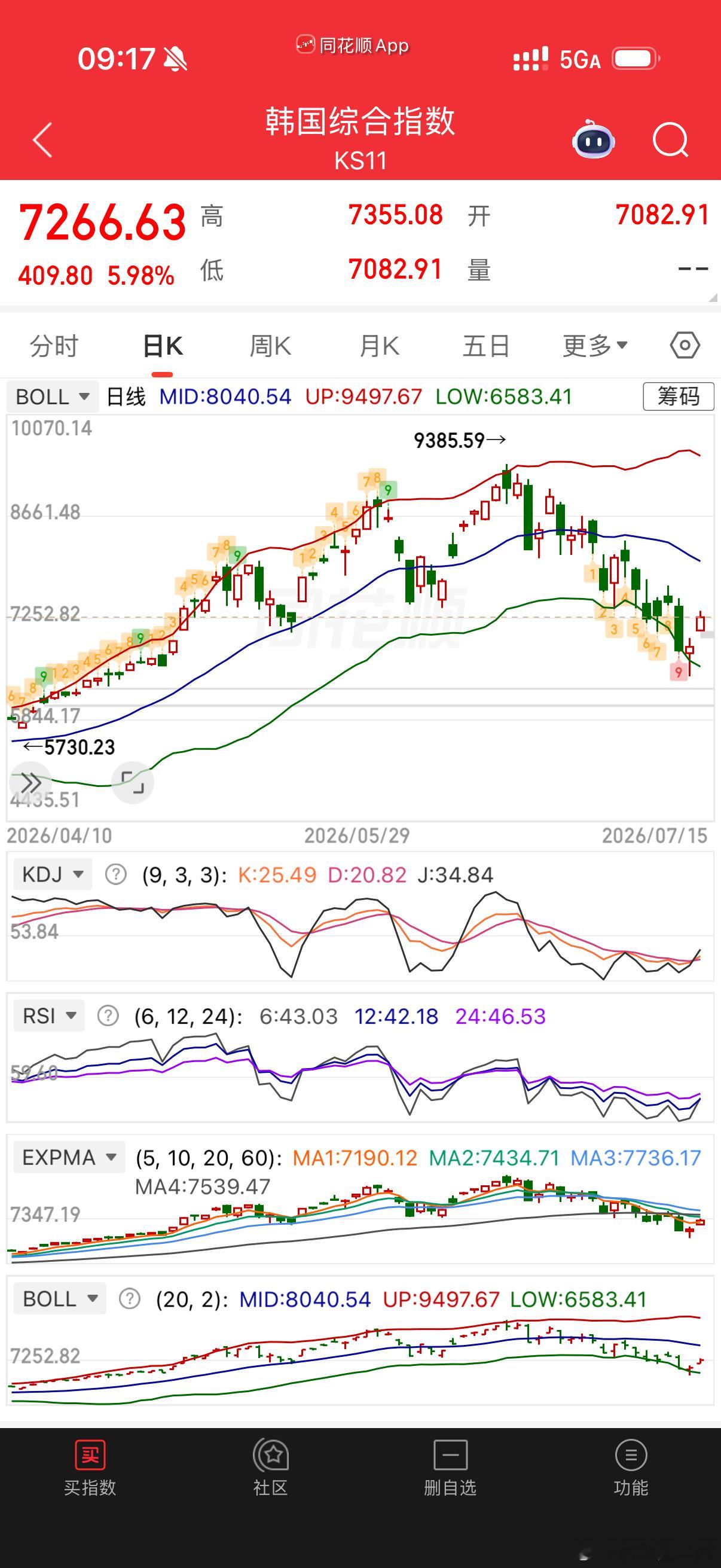
Task: Tap the muted bell status icon
Action: [x=176, y=60]
